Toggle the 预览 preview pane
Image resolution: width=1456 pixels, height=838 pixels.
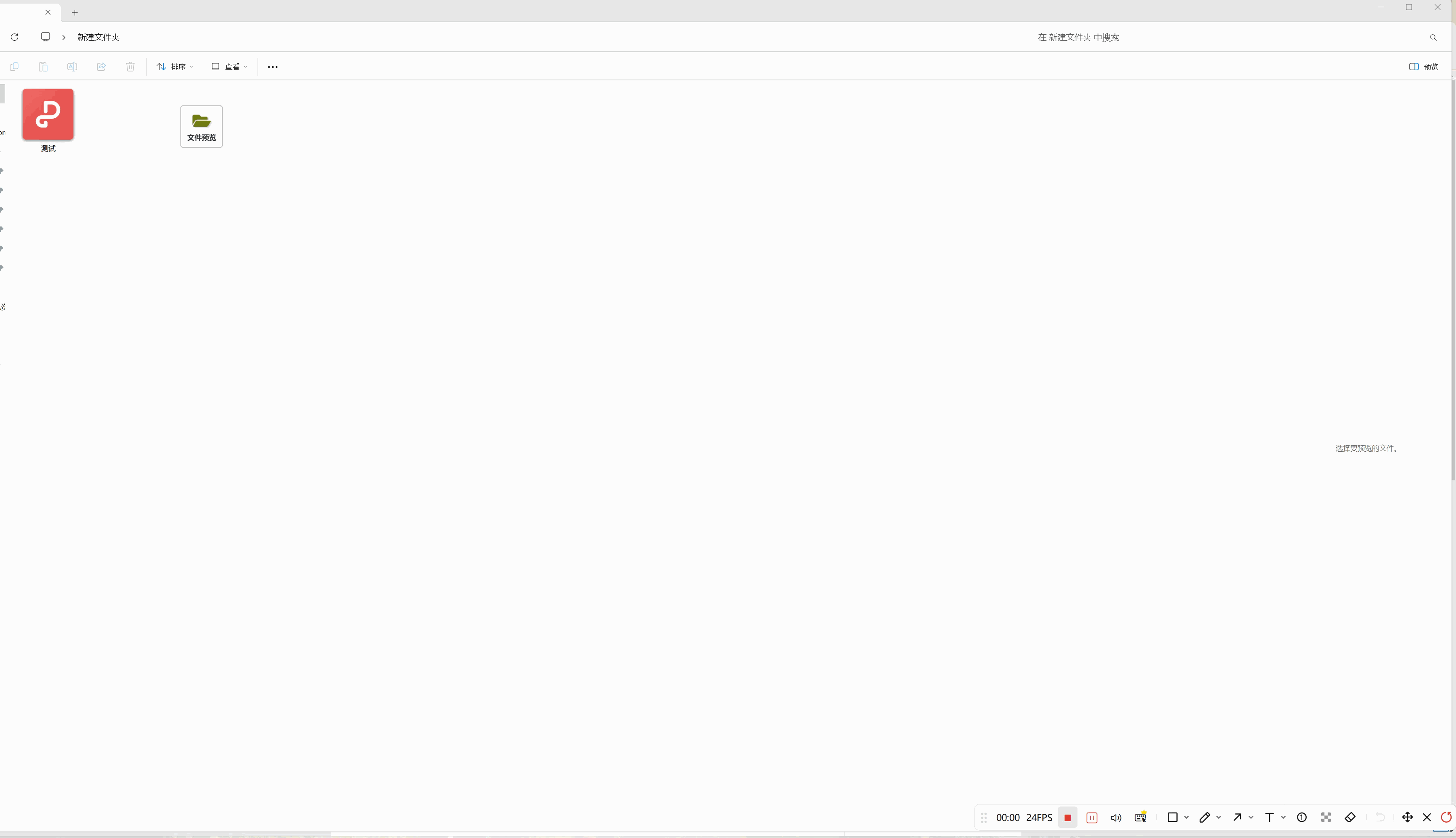1423,67
